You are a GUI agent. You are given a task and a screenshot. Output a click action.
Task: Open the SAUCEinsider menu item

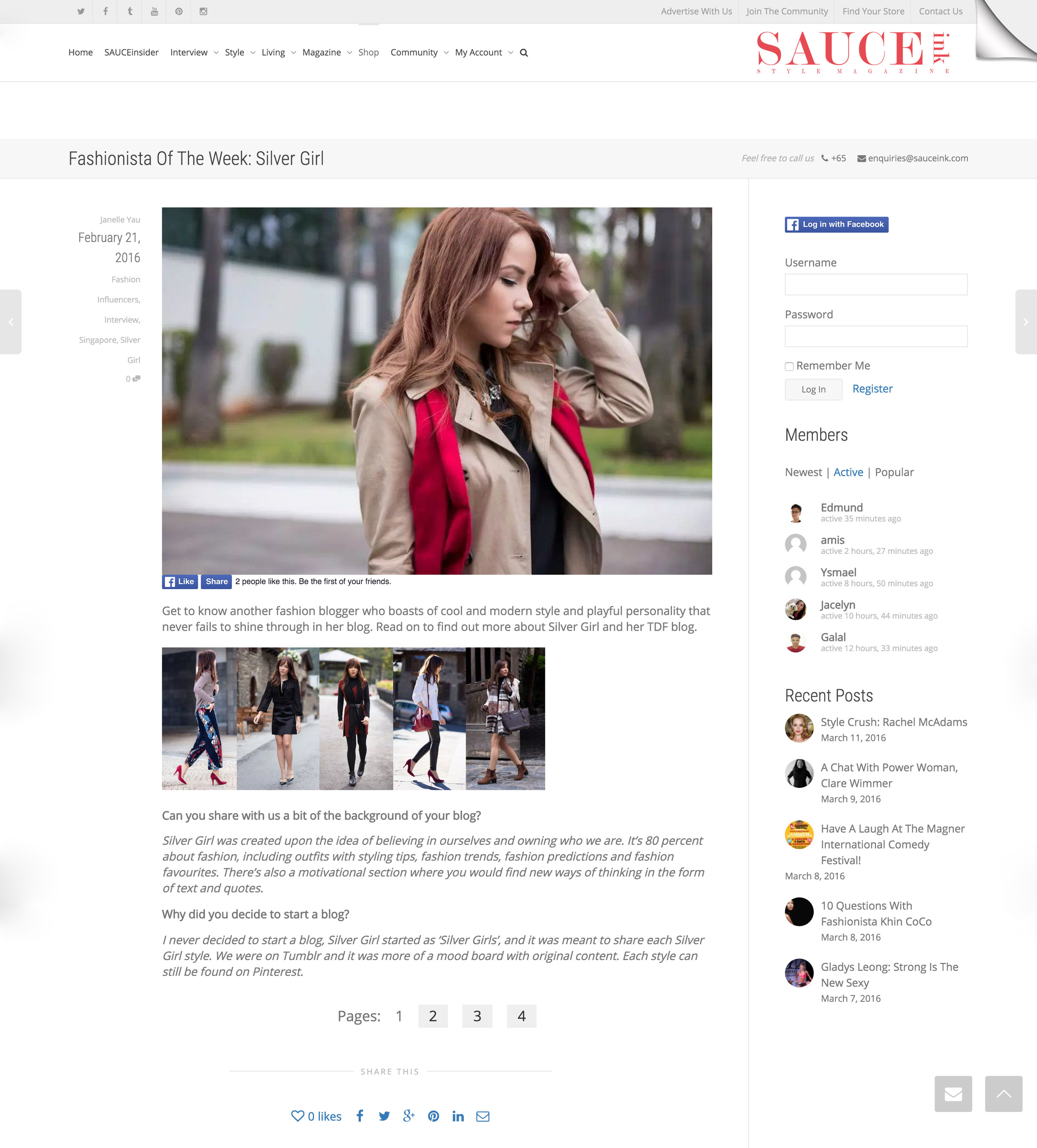point(131,52)
